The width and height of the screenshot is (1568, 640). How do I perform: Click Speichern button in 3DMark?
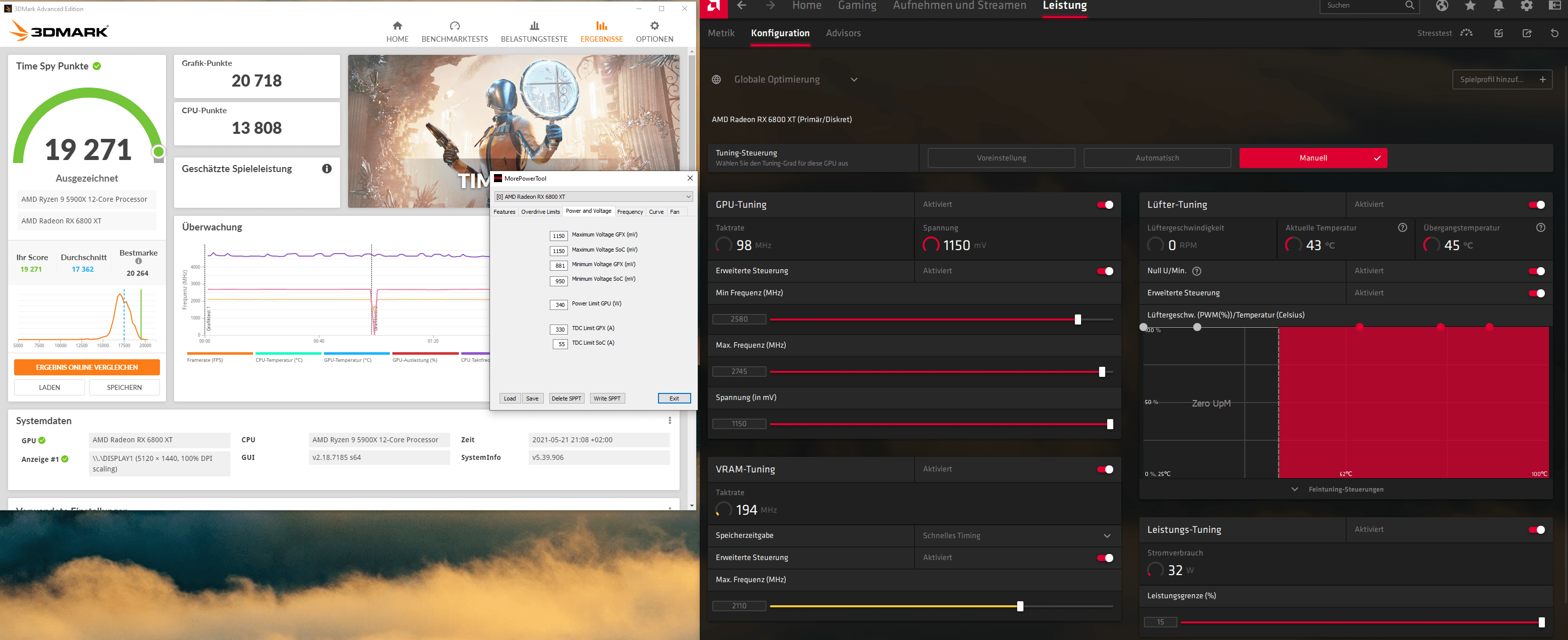(124, 387)
